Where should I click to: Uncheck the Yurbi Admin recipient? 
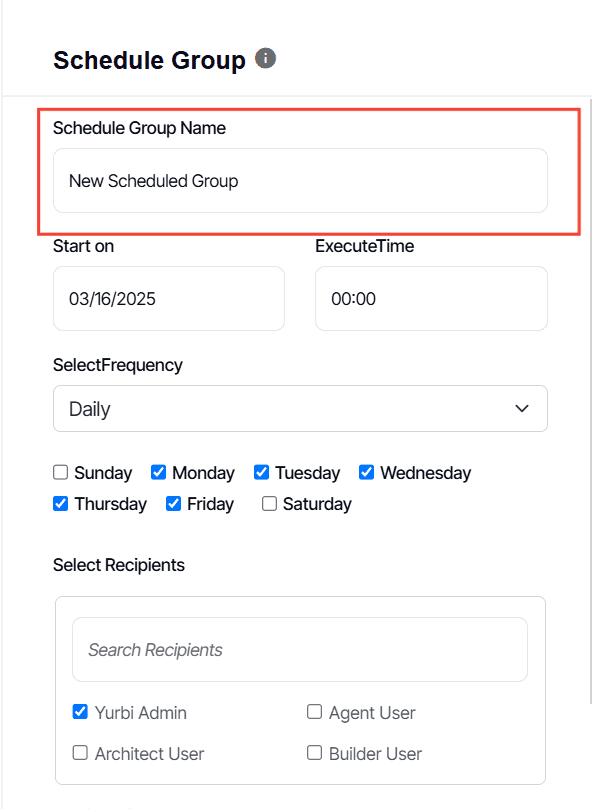80,712
